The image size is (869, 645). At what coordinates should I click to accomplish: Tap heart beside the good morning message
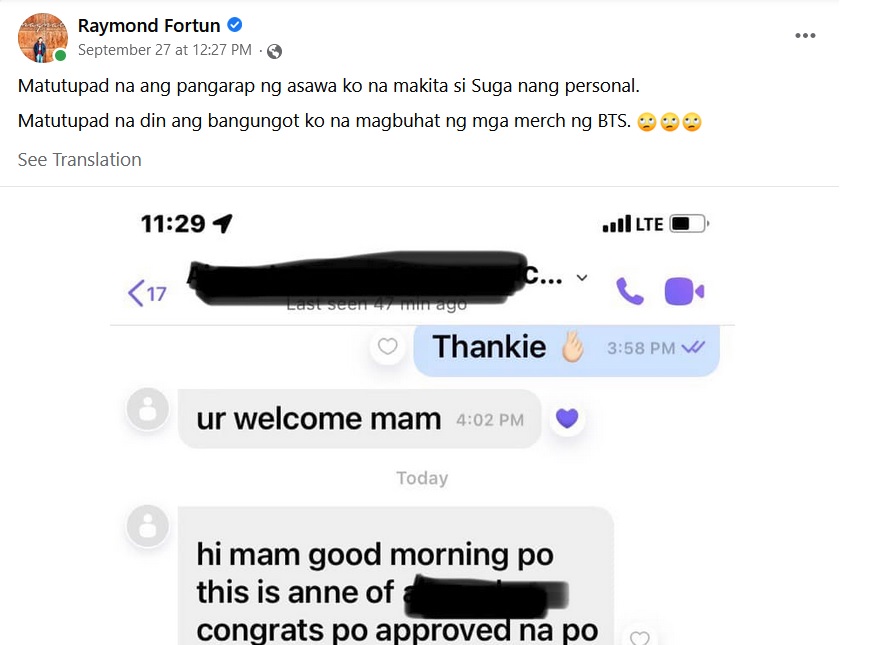point(639,637)
